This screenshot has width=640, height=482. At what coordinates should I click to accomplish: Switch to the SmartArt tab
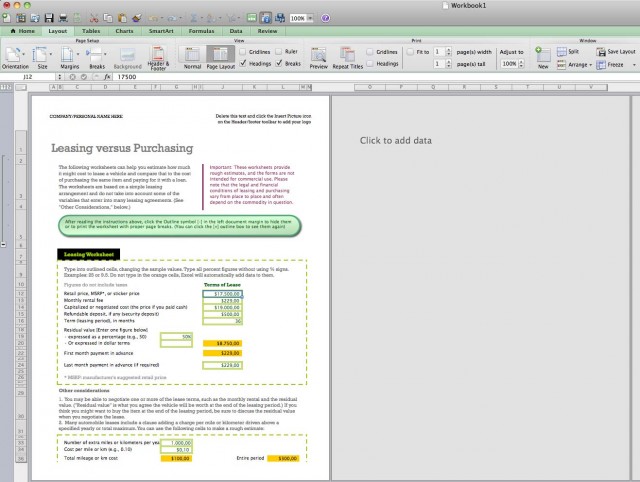161,31
